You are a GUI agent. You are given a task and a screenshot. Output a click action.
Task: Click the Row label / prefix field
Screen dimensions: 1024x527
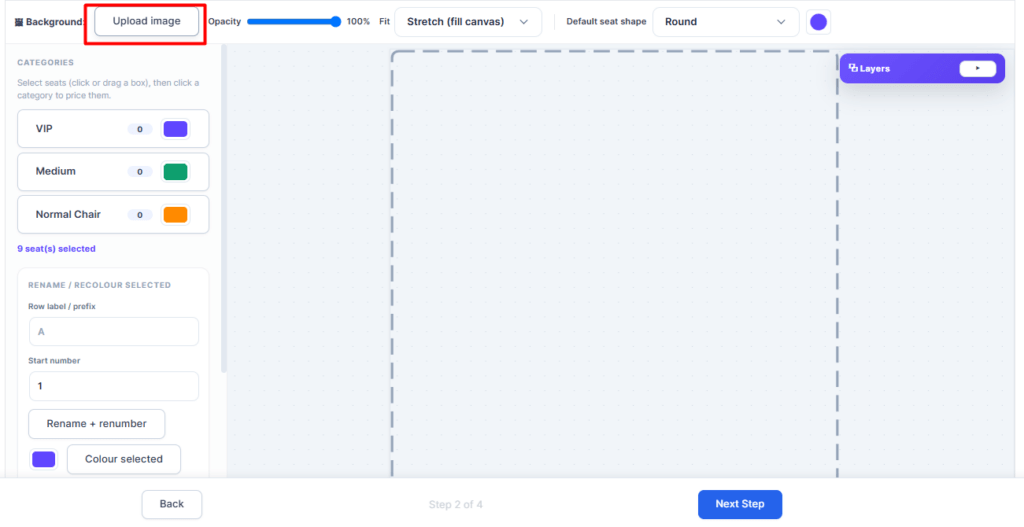[114, 332]
